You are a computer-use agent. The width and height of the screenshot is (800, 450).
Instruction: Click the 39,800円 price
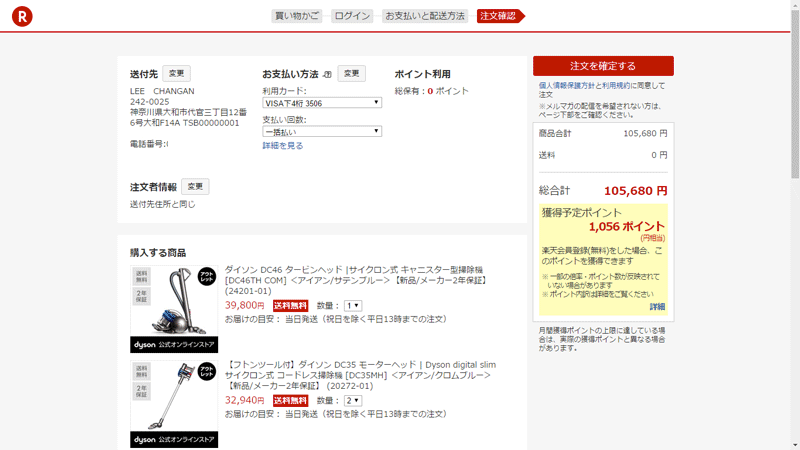coord(244,306)
